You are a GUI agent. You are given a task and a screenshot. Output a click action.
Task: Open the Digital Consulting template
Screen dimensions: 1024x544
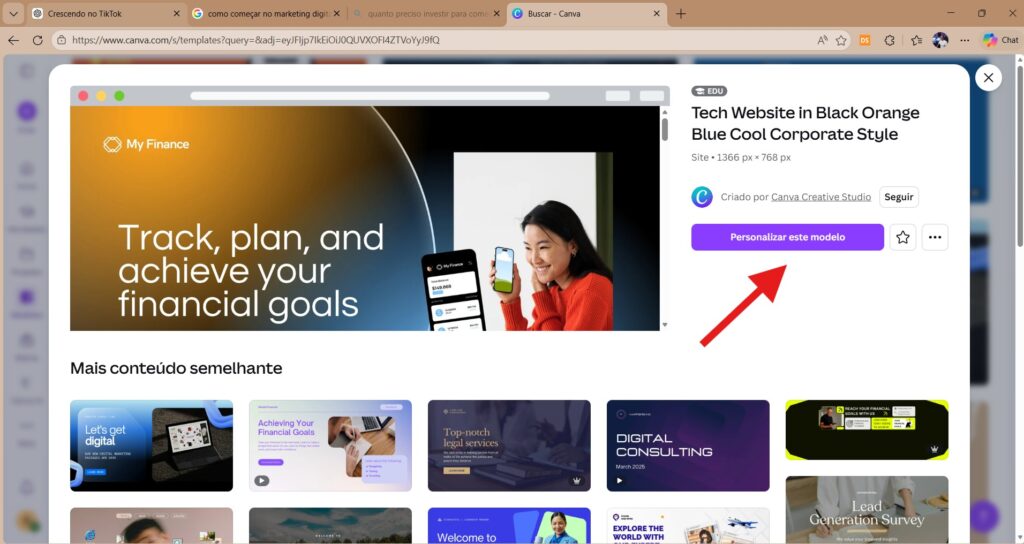688,445
